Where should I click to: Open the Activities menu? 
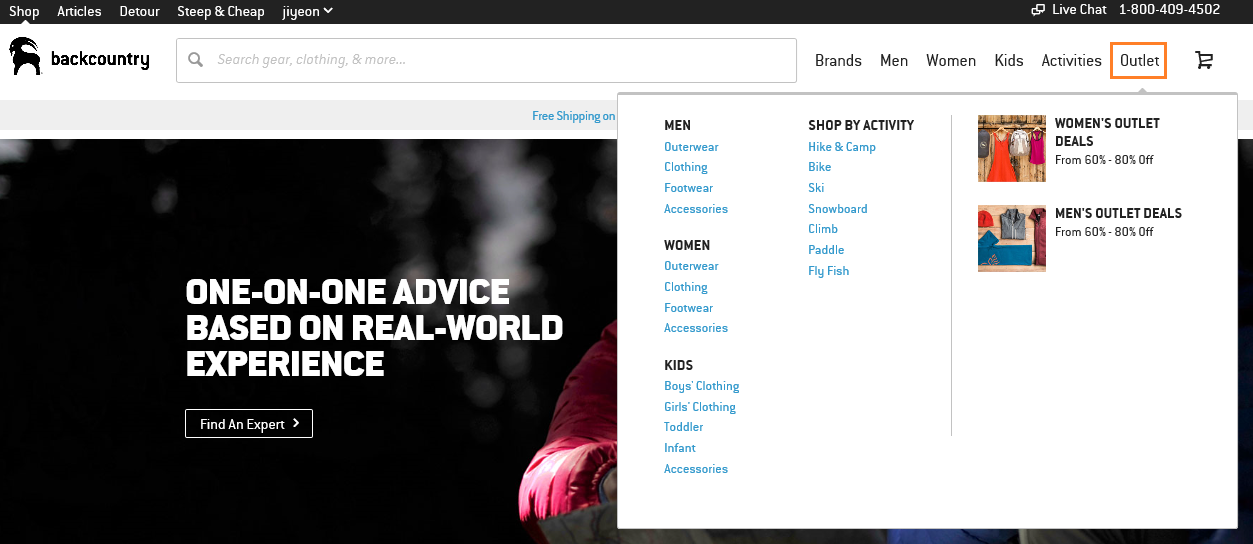[1071, 61]
